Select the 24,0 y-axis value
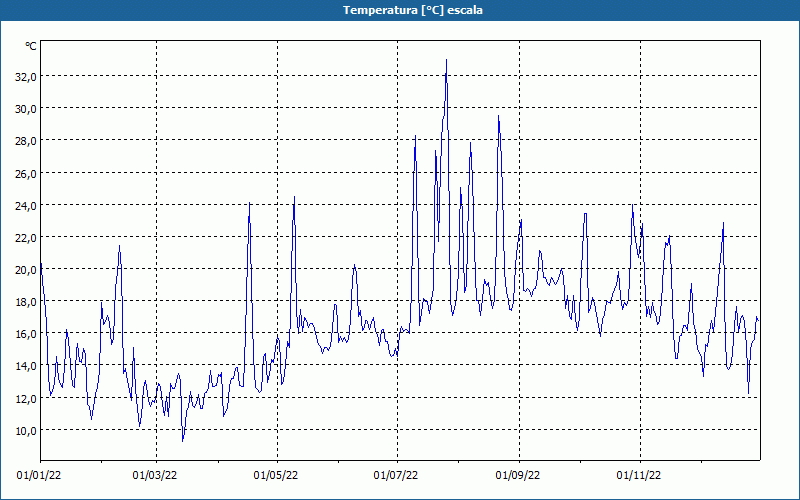Viewport: 800px width, 500px height. tap(26, 205)
